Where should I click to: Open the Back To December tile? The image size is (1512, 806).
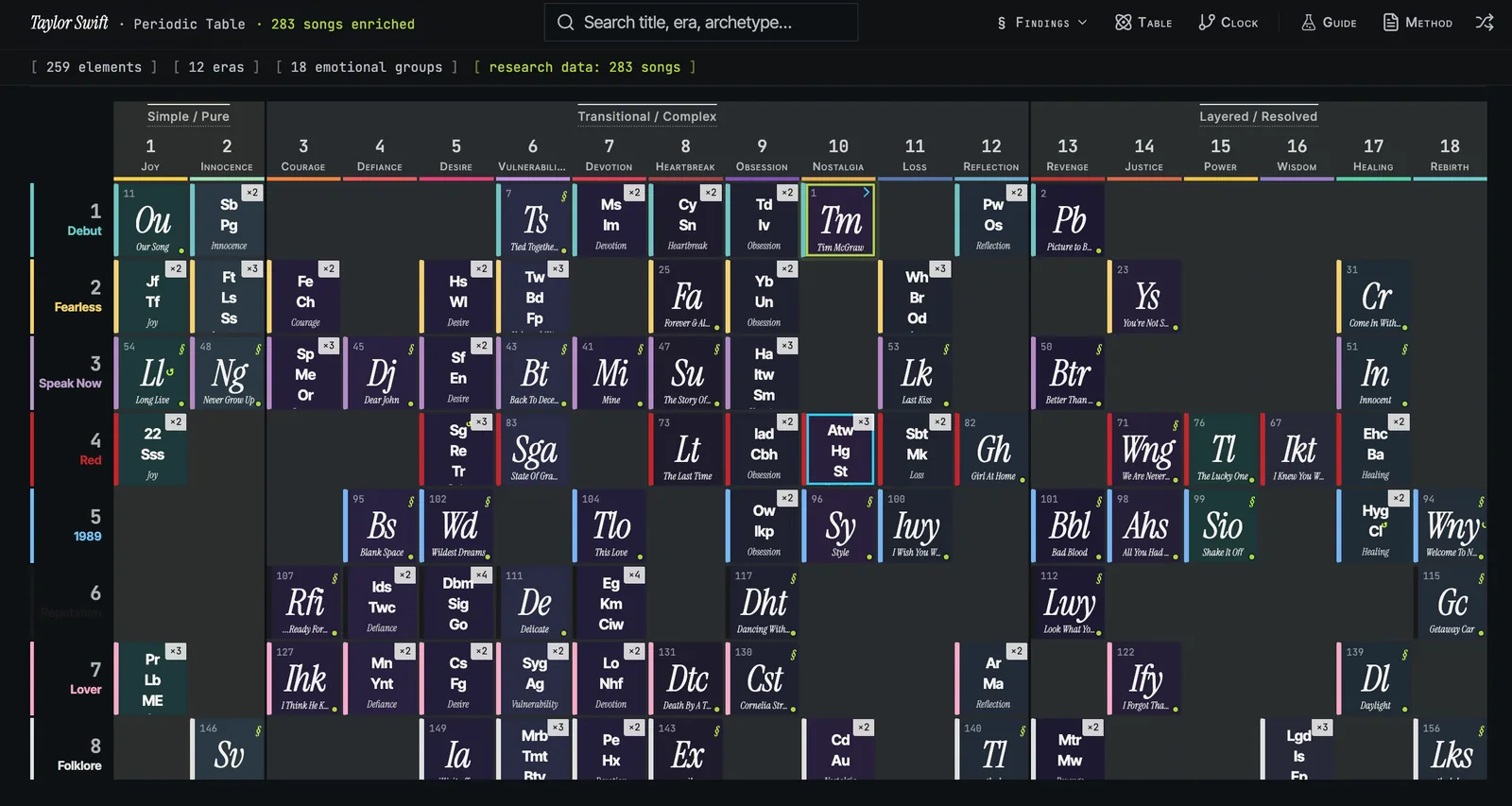click(534, 373)
